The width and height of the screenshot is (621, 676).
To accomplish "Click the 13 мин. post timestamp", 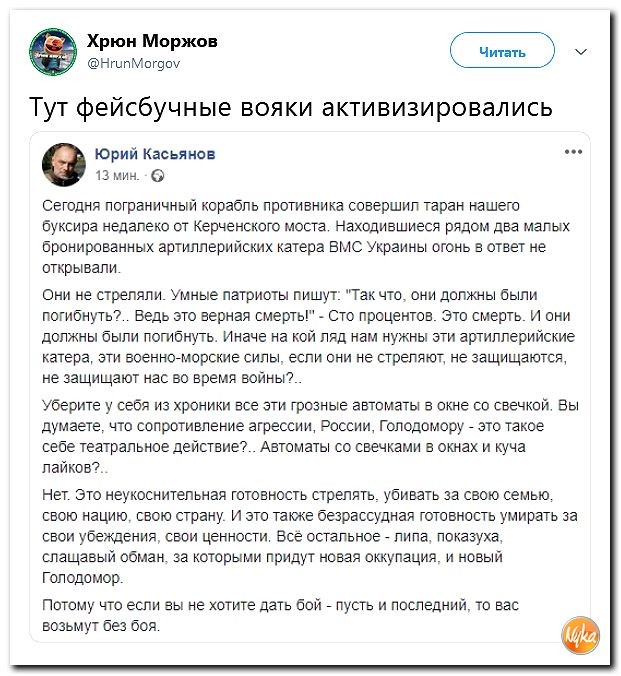I will [117, 175].
